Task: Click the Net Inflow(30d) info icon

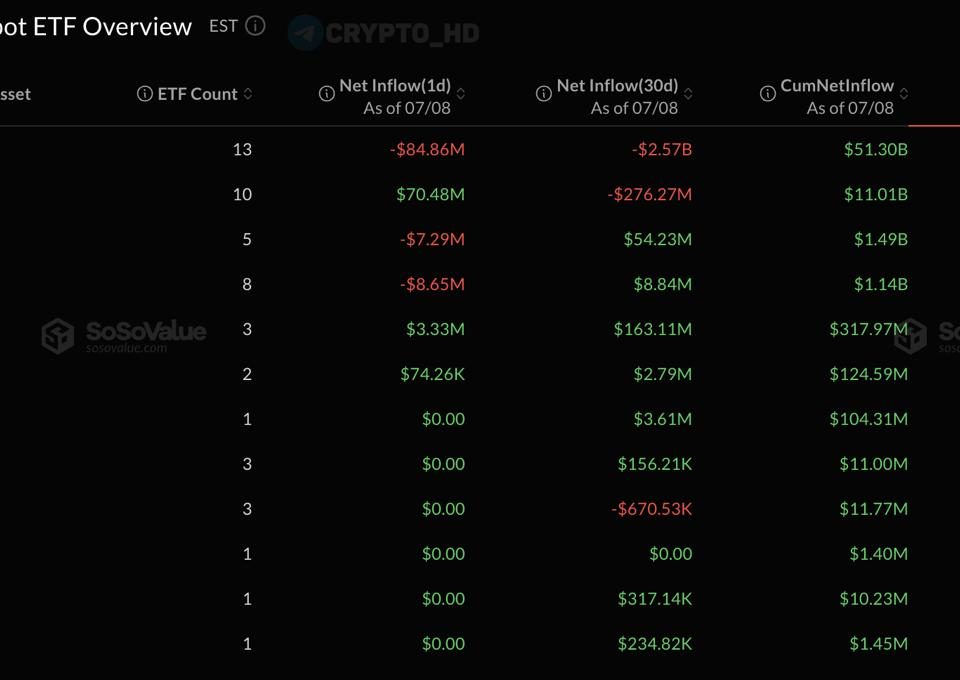Action: (544, 94)
